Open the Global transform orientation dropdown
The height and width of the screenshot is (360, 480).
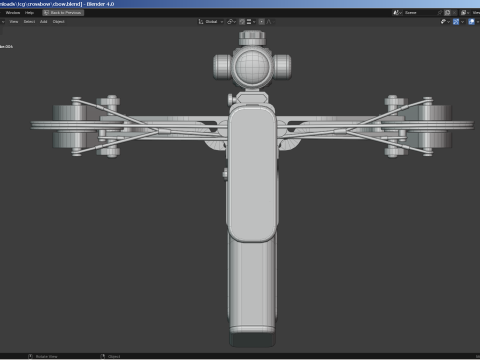click(x=211, y=22)
